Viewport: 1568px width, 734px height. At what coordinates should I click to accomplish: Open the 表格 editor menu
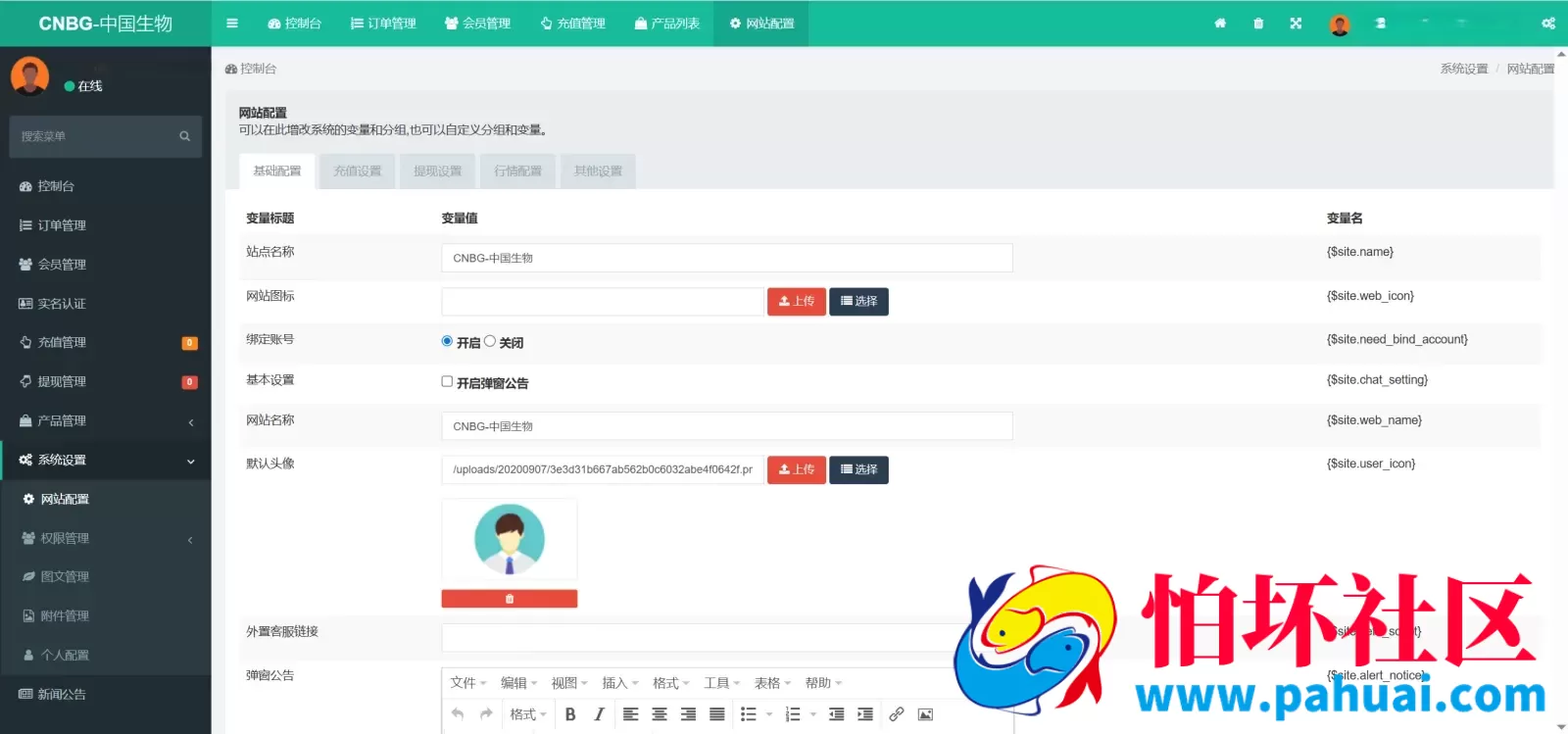pyautogui.click(x=773, y=683)
